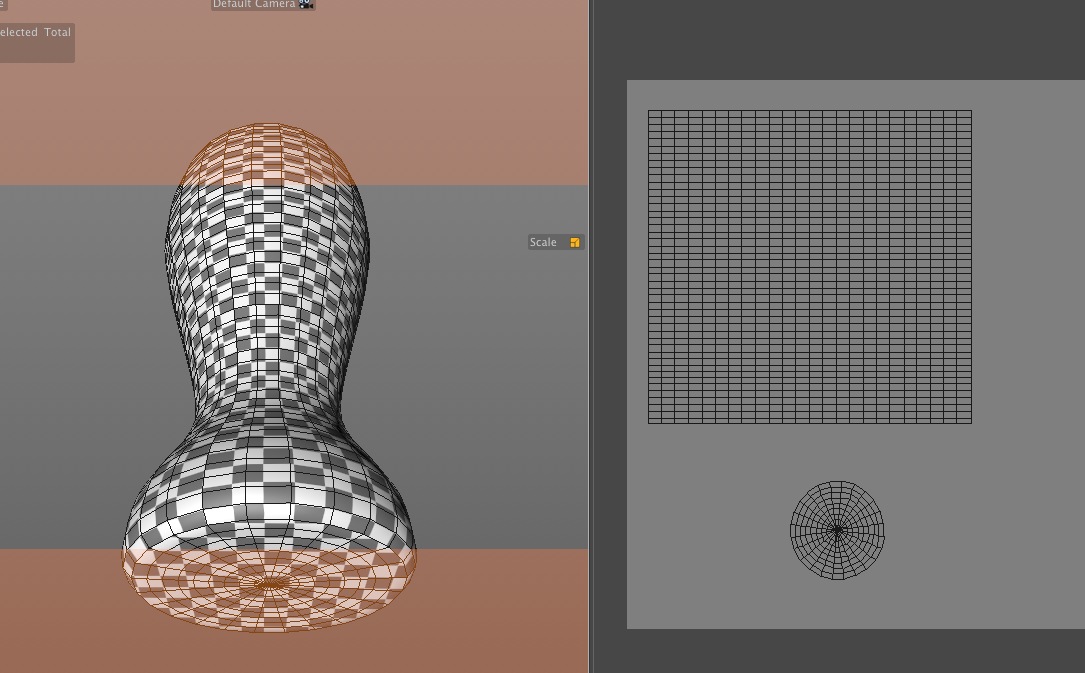
Task: Click the orange-highlighted bottom cap of the model
Action: (x=270, y=590)
